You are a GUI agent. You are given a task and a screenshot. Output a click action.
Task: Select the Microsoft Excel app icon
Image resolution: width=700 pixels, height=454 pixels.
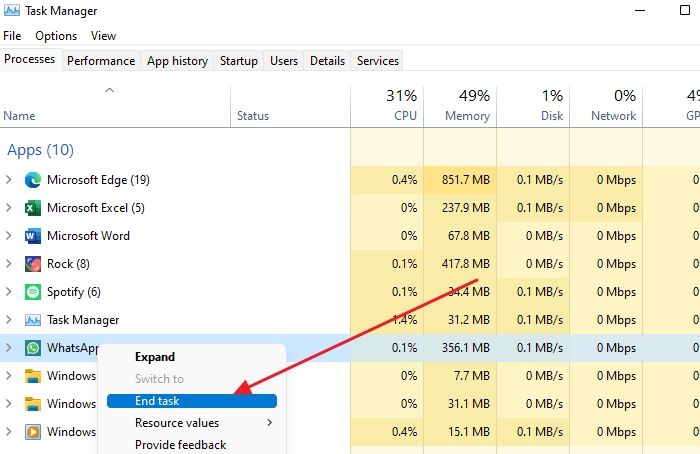pyautogui.click(x=33, y=208)
